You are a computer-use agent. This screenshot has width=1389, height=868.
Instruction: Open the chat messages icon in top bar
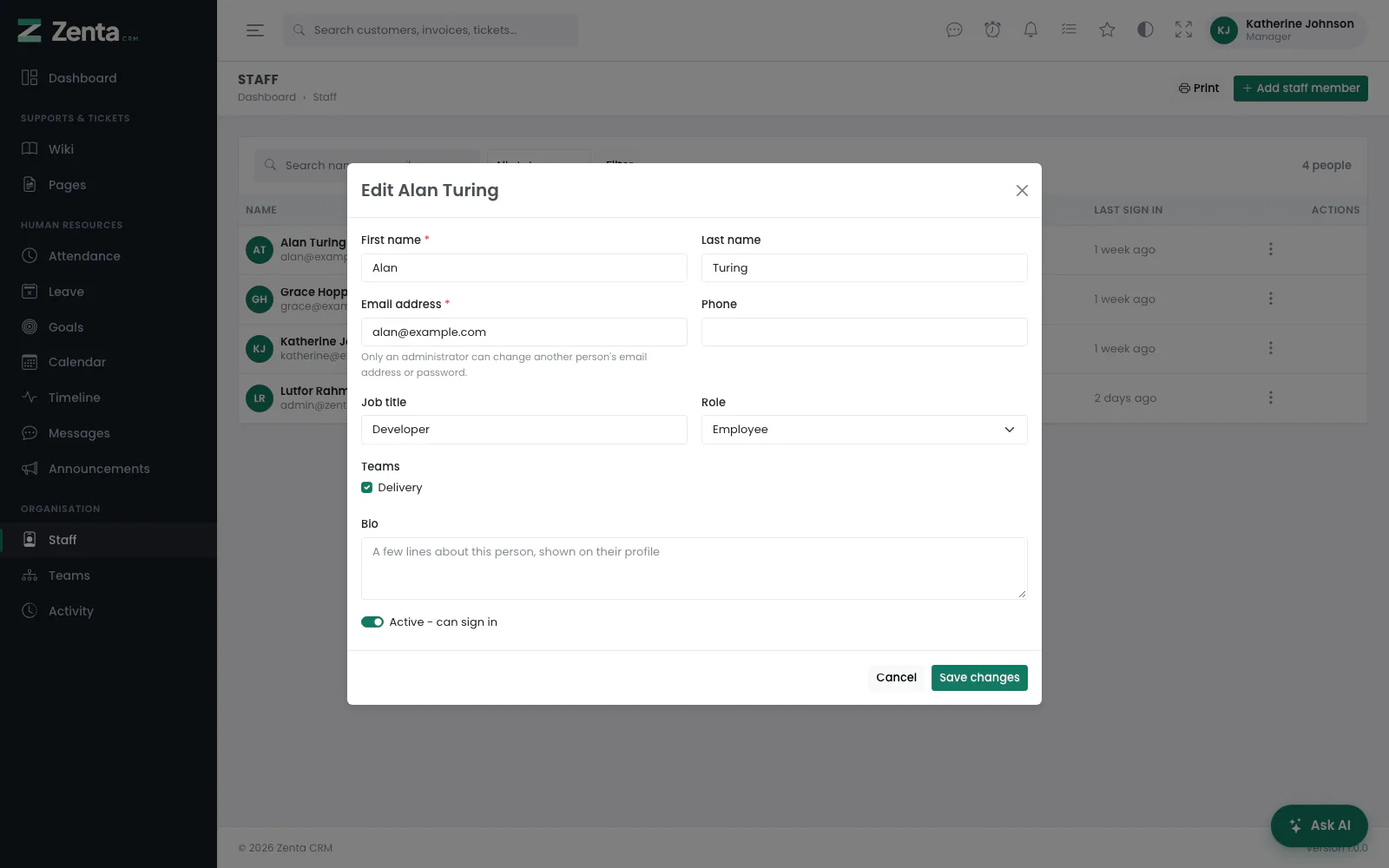954,30
